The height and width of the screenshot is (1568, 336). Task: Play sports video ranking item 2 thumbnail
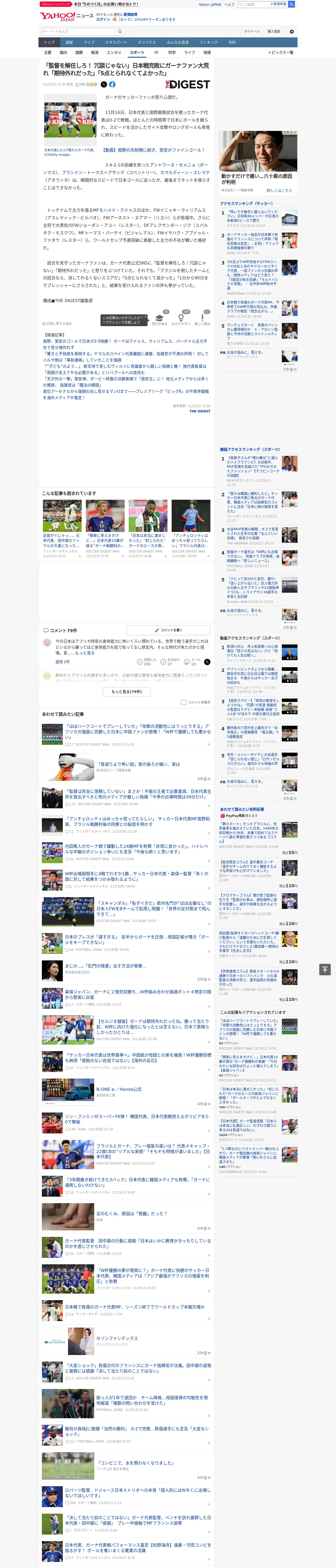(x=290, y=675)
